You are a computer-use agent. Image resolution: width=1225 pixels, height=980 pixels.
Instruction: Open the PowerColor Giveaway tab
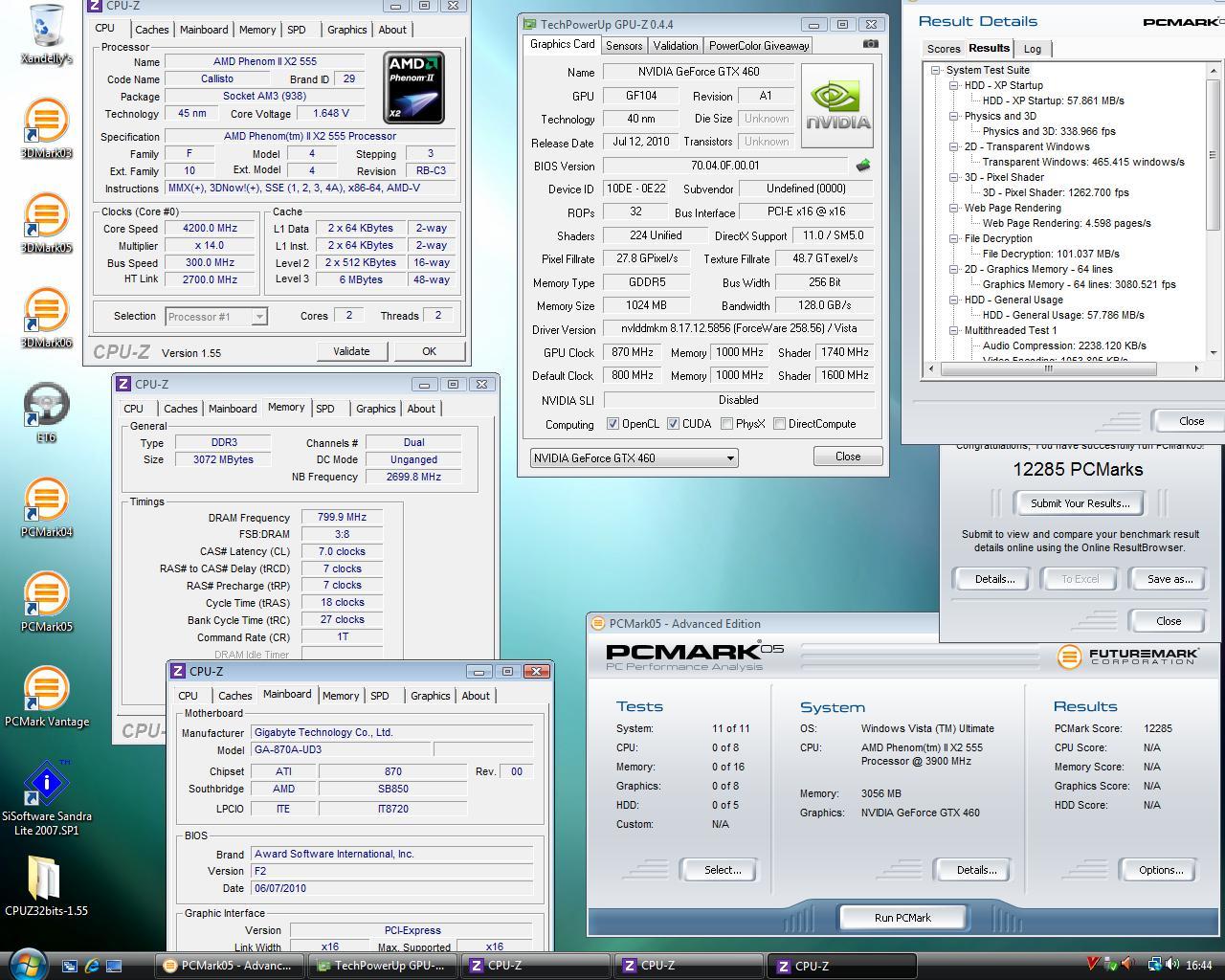coord(759,45)
